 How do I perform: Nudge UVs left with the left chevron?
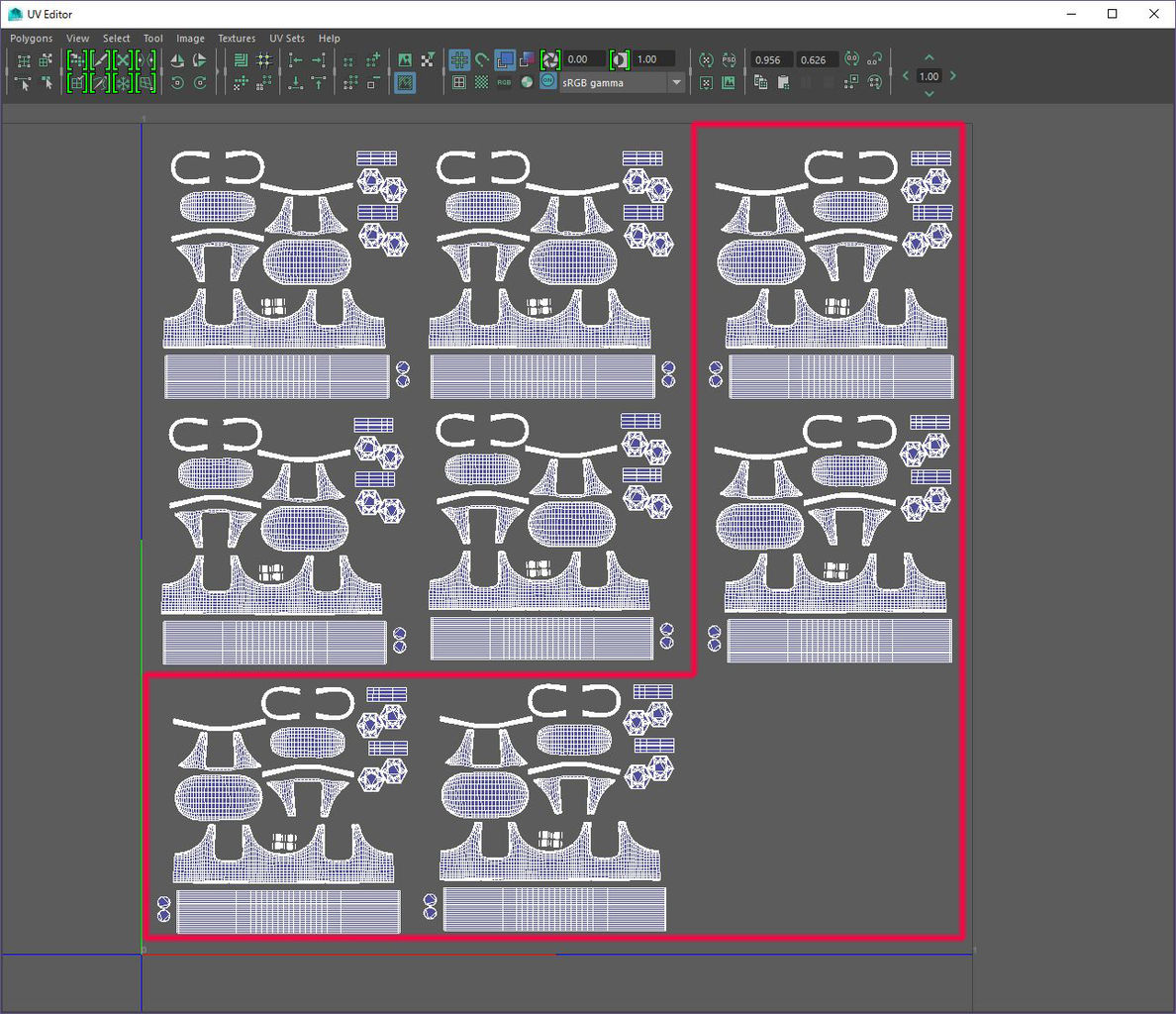click(x=905, y=75)
